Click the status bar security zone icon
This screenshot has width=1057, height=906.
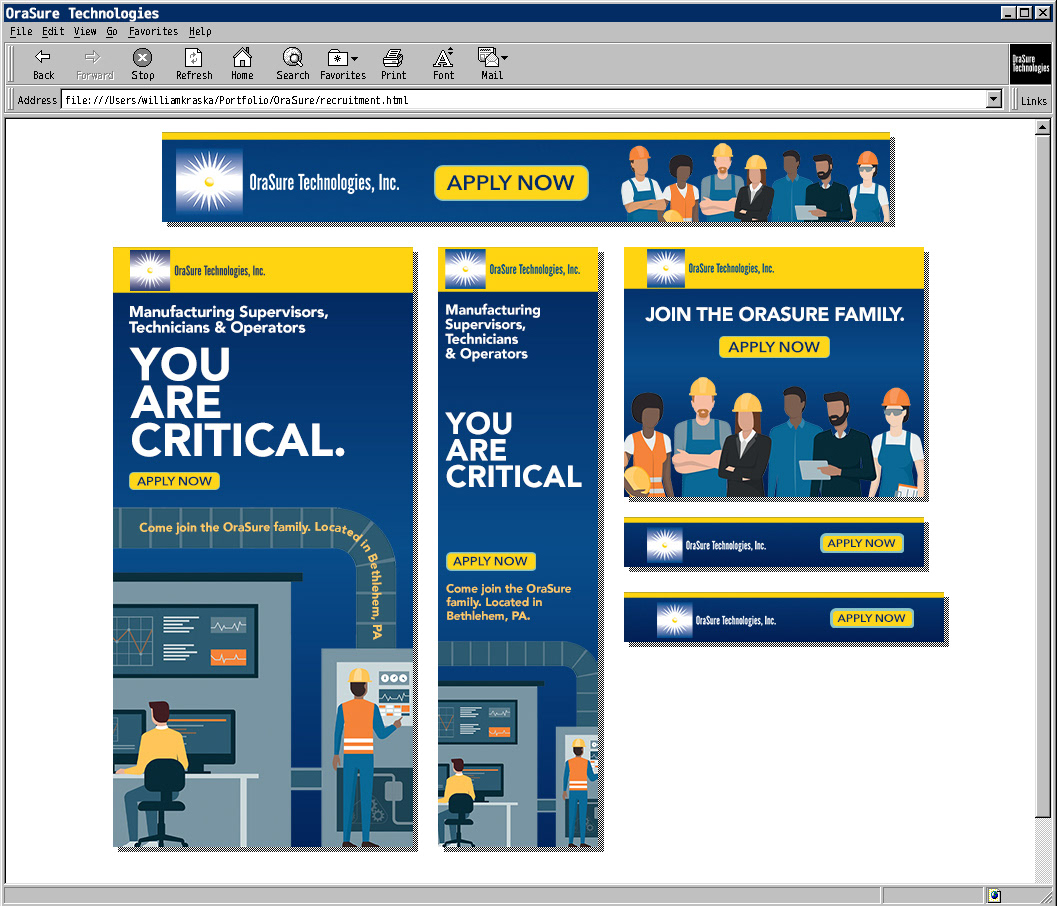click(994, 896)
